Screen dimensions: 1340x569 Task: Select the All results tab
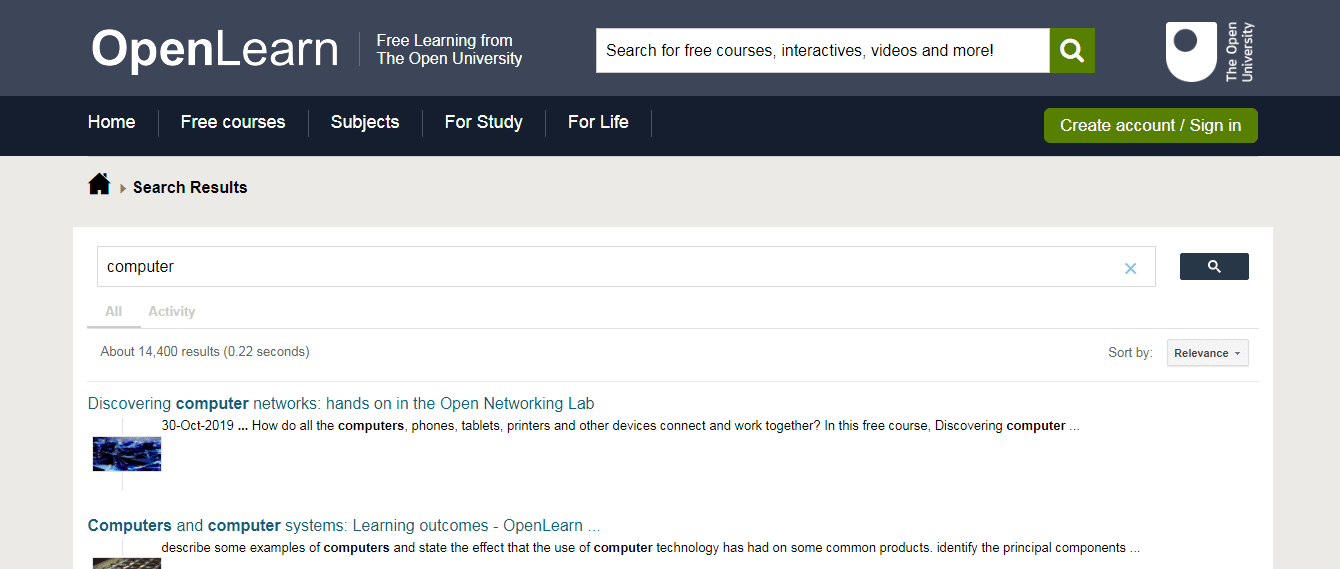pos(114,312)
